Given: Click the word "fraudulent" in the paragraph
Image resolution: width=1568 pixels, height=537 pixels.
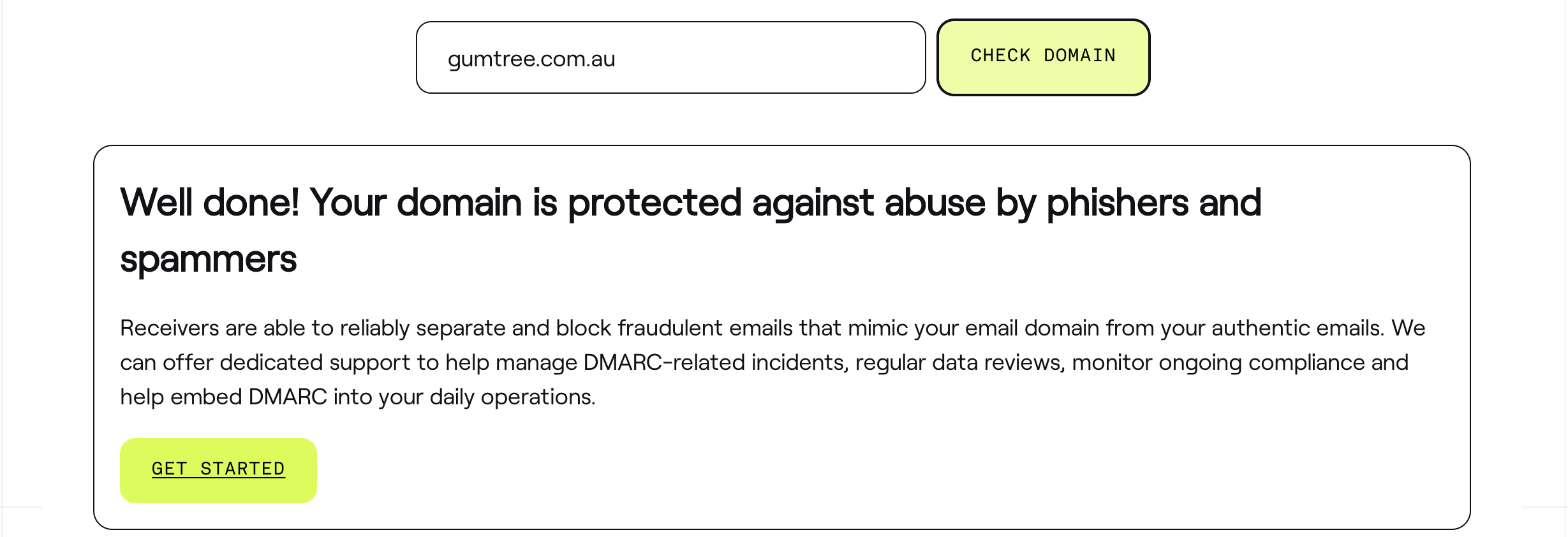Looking at the screenshot, I should (x=670, y=328).
